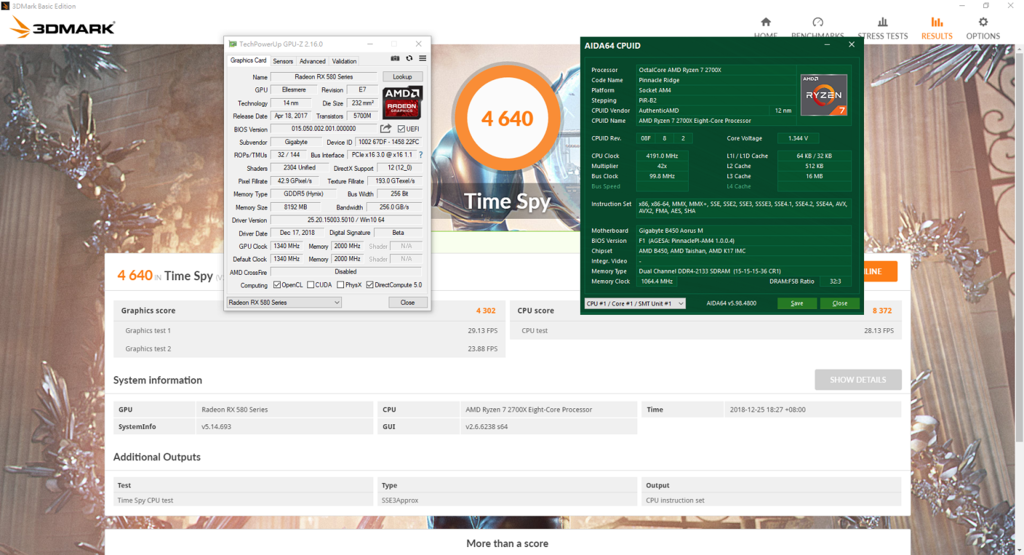Open the Radeon RX 580 Series GPU dropdown
The height and width of the screenshot is (555, 1024).
284,302
